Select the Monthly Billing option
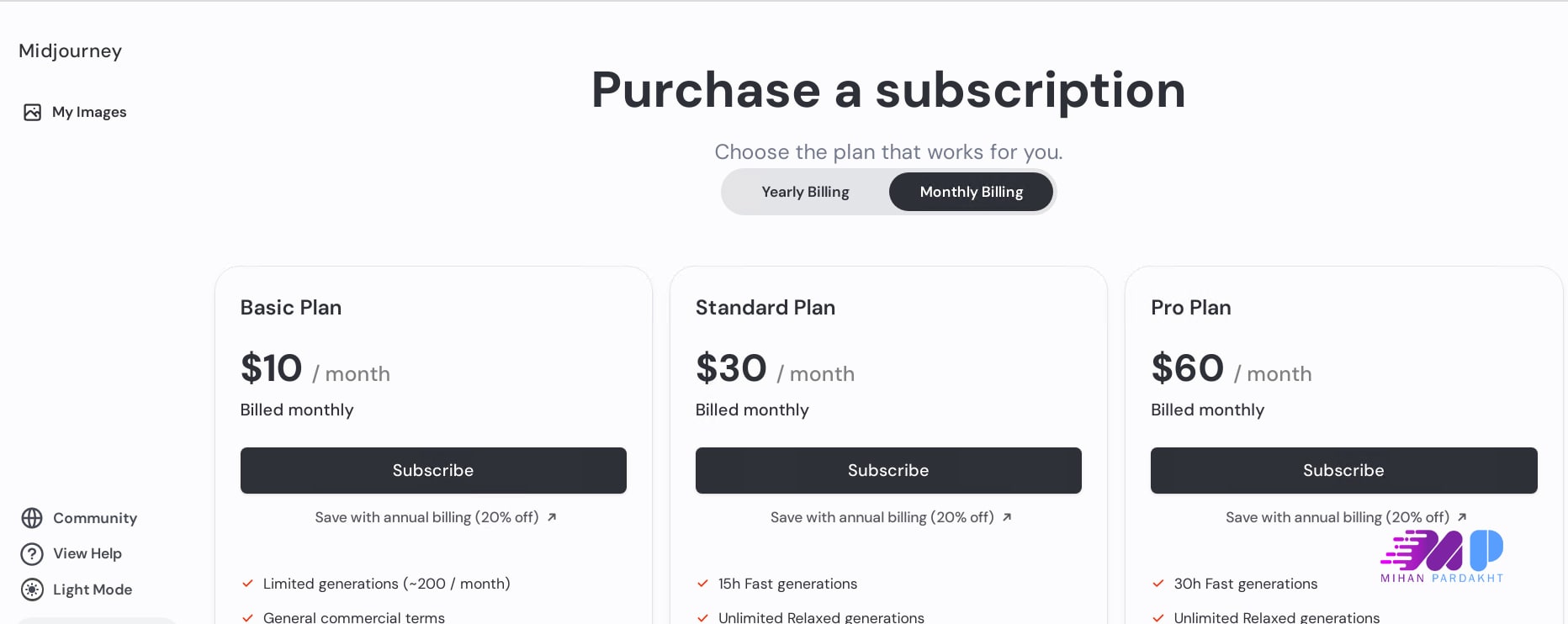Screen dimensions: 1568x624 tap(971, 192)
